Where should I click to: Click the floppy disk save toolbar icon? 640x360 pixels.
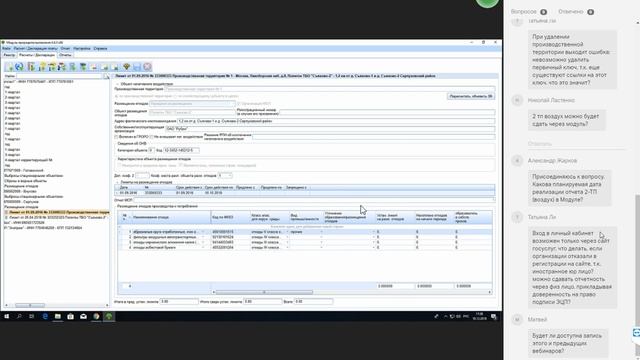point(137,67)
